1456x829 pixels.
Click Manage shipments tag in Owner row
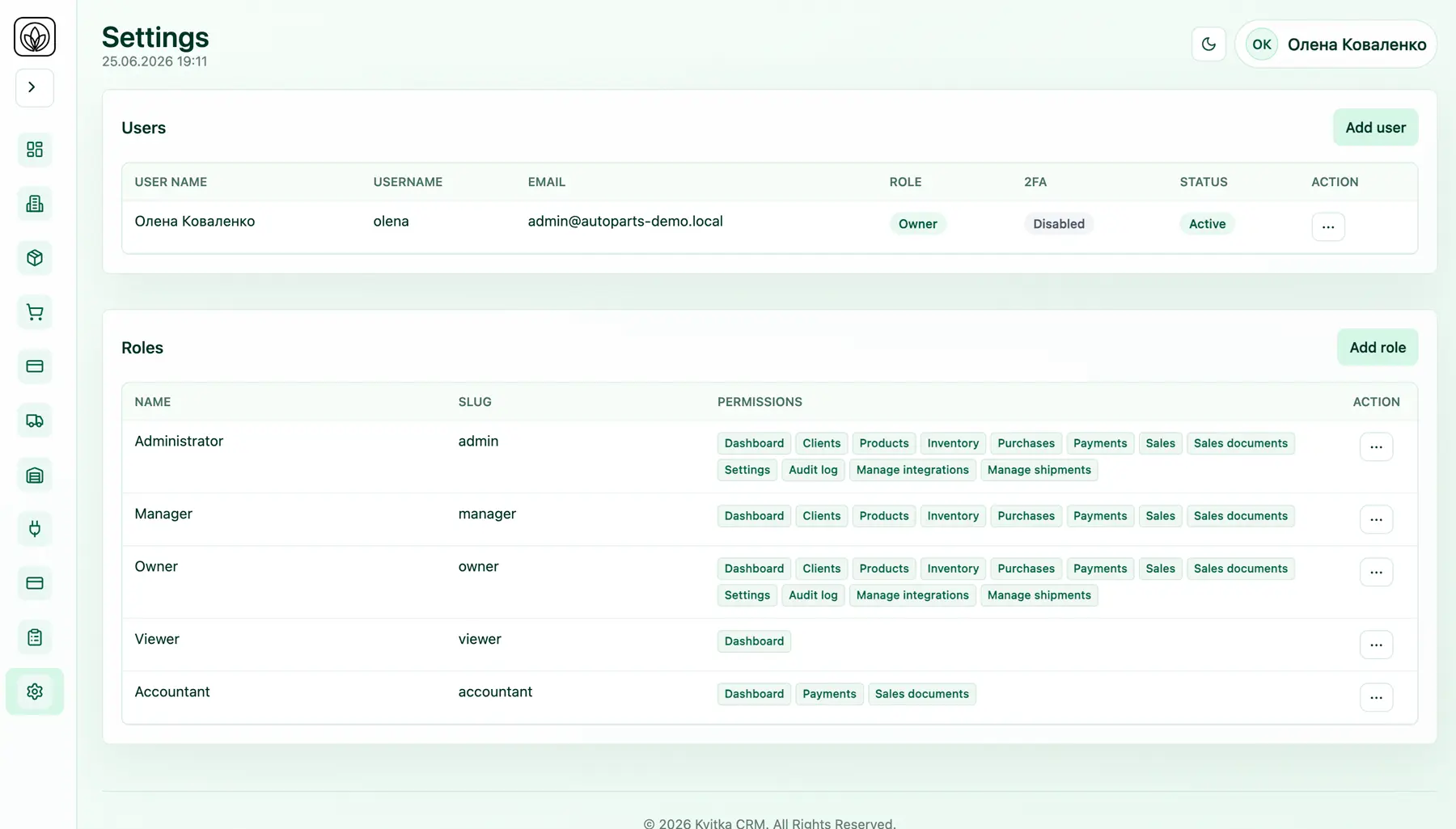coord(1039,595)
